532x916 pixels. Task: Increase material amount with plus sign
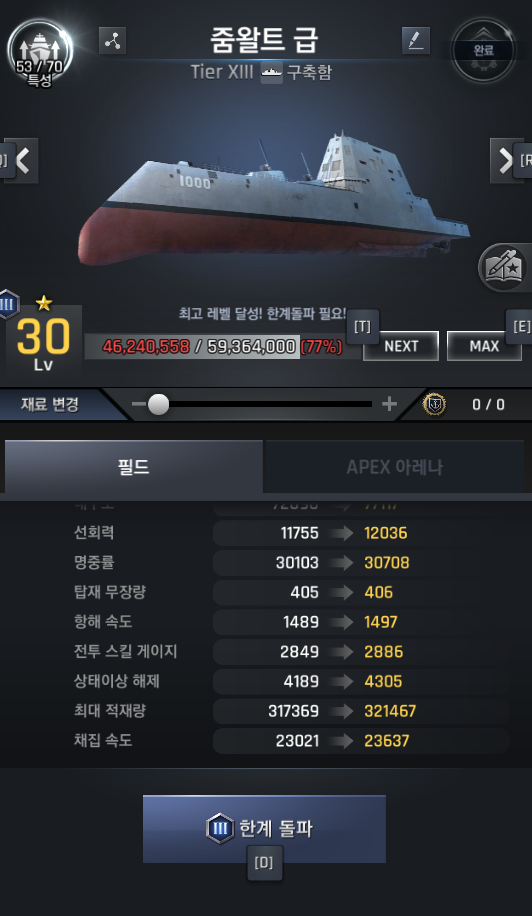coord(389,404)
